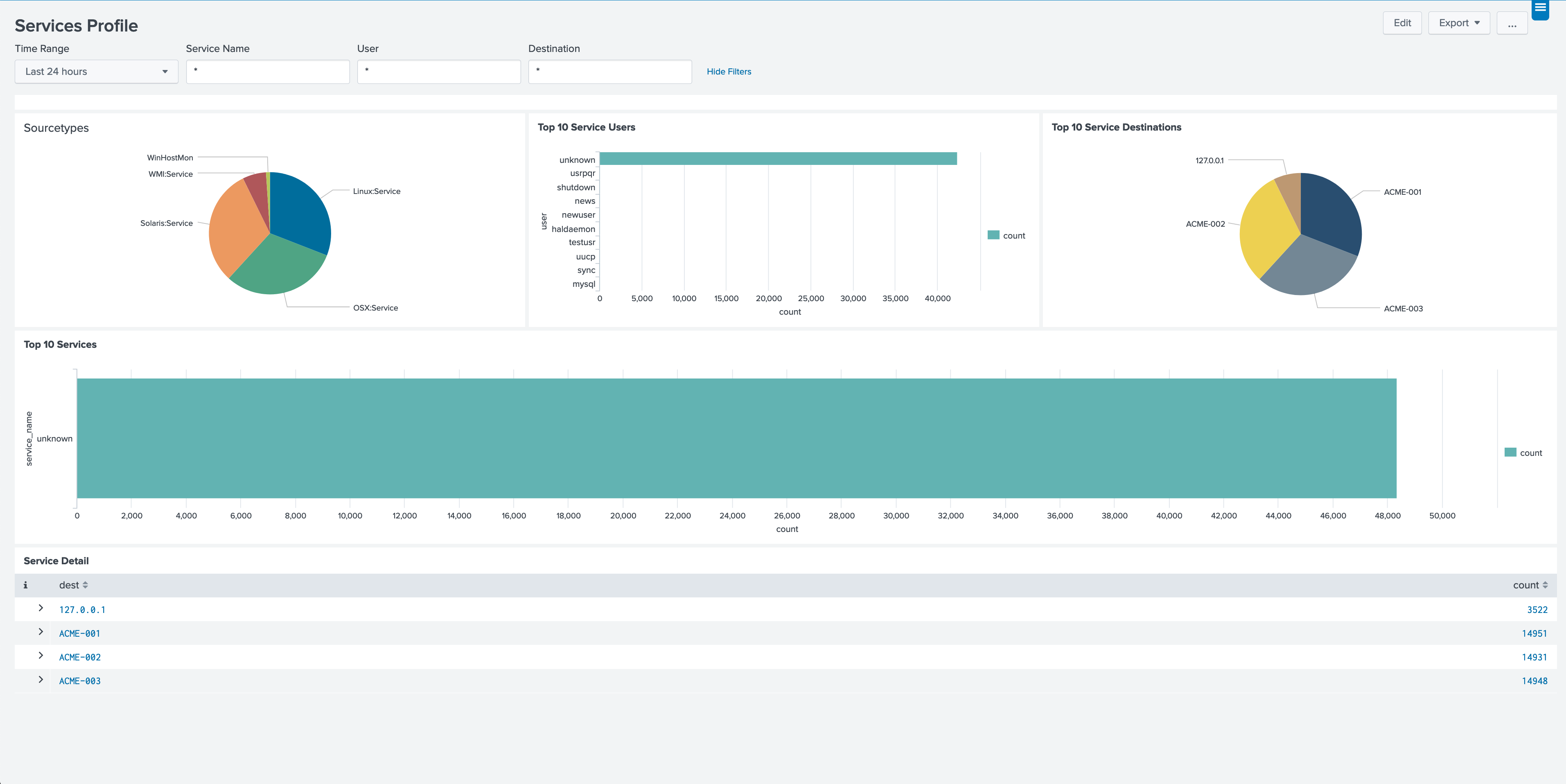The width and height of the screenshot is (1566, 784).
Task: Open the ACME-003 dest link
Action: click(x=80, y=681)
